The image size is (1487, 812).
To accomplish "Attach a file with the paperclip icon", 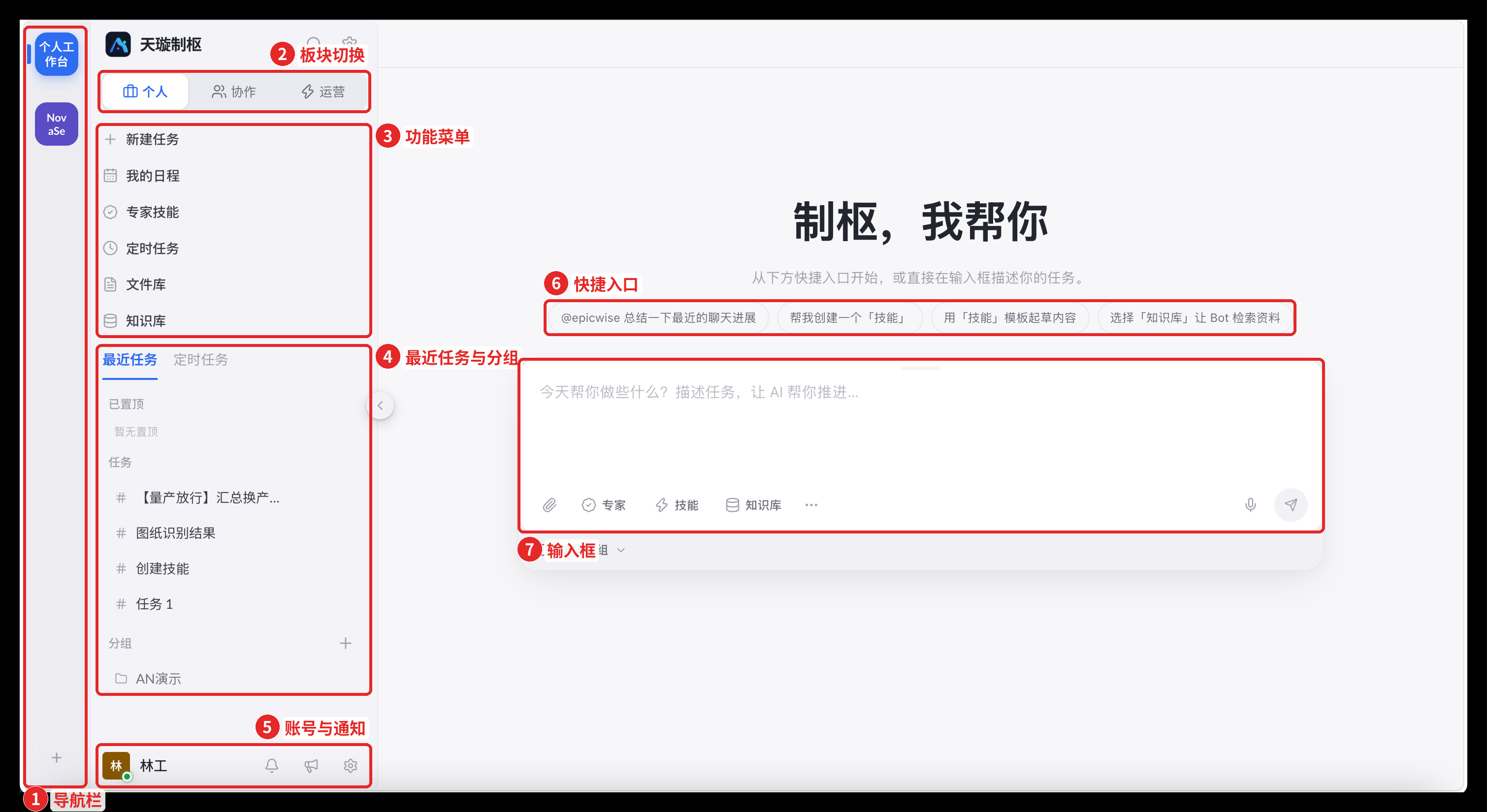I will [x=549, y=505].
